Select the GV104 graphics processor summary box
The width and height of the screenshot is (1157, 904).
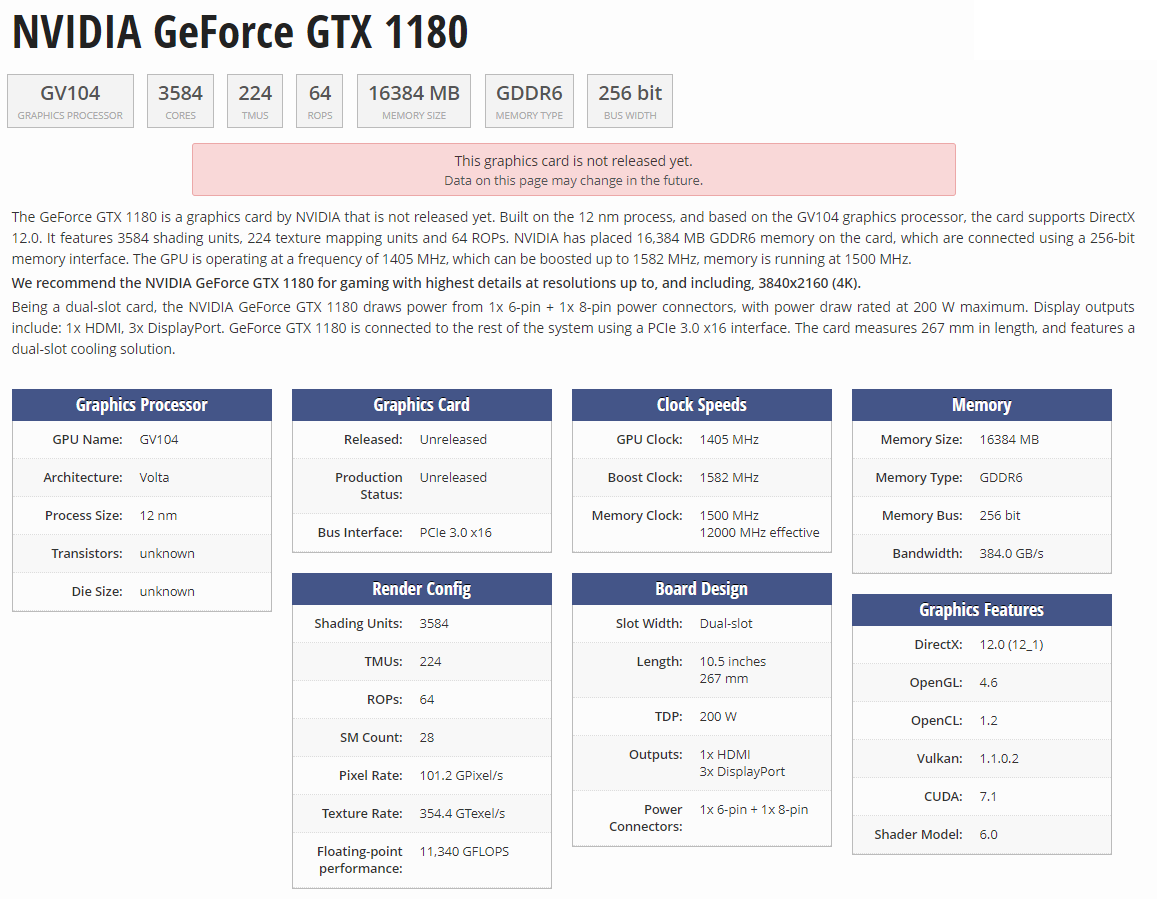[x=70, y=101]
